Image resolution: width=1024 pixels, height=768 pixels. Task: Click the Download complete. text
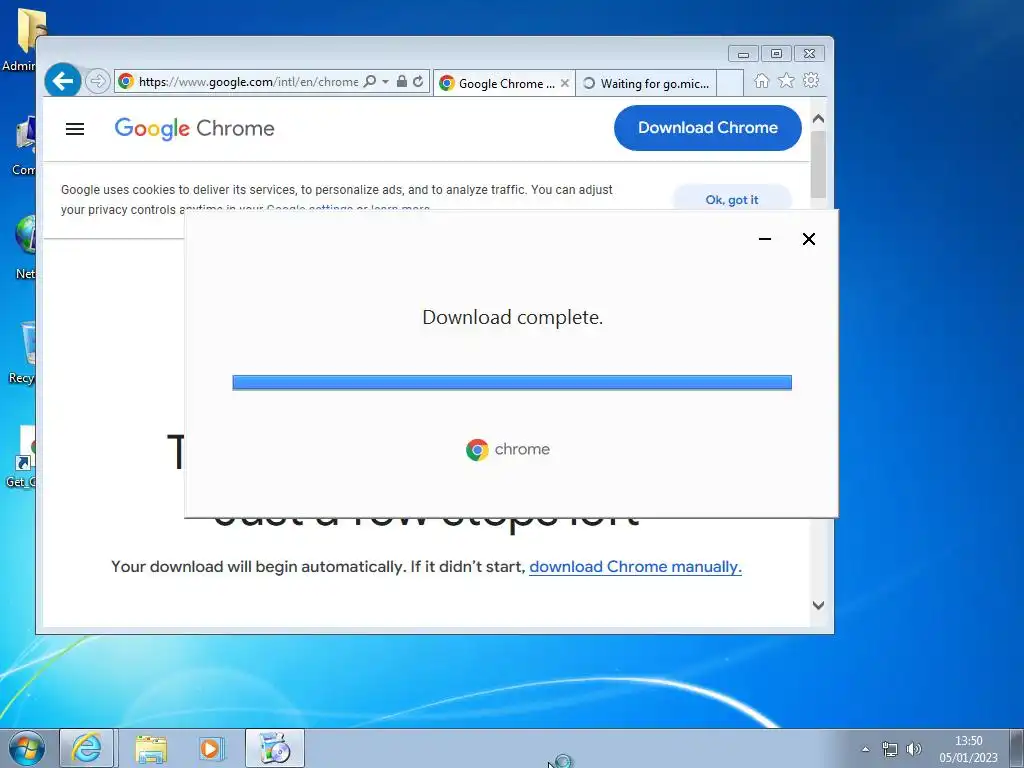pos(513,317)
